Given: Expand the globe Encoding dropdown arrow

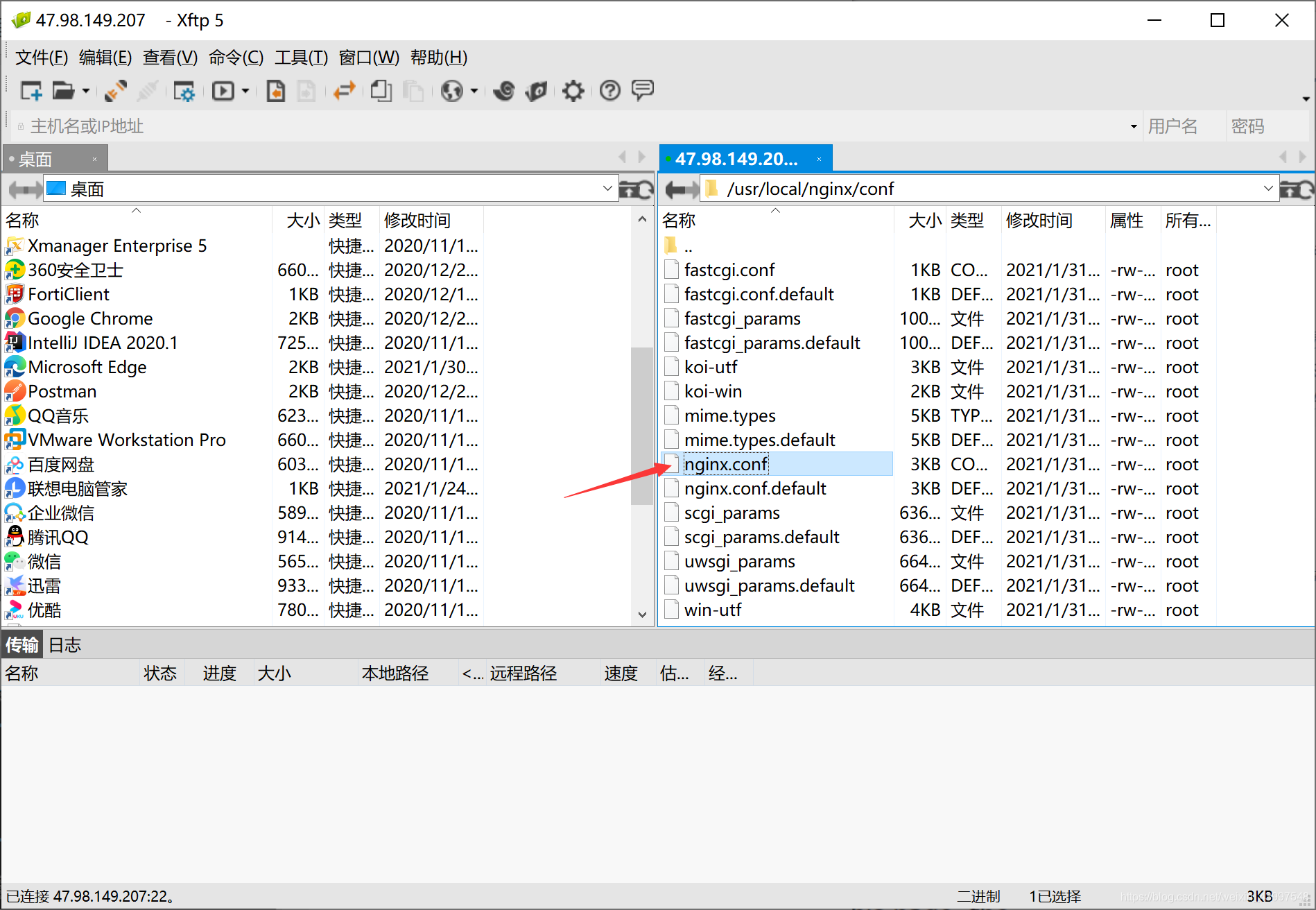Looking at the screenshot, I should 474,91.
